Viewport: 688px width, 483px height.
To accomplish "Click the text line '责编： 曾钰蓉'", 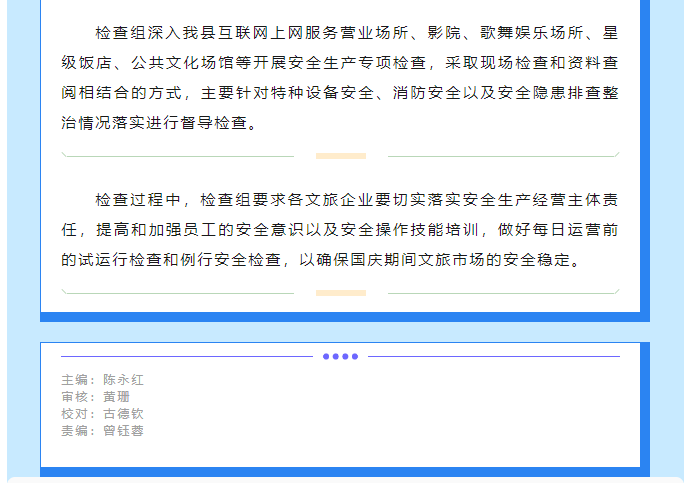I will (102, 431).
